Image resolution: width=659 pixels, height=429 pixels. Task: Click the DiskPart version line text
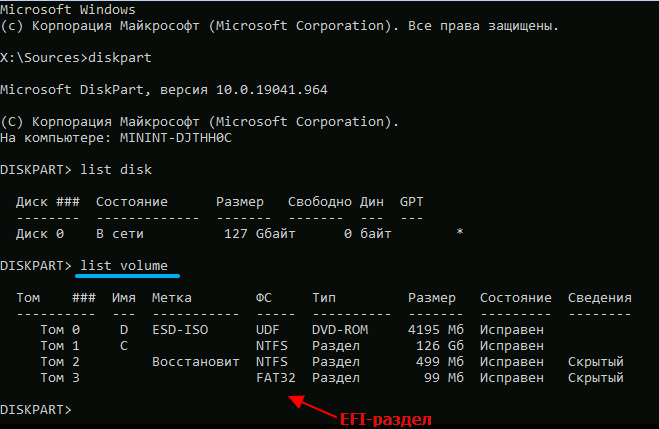164,89
